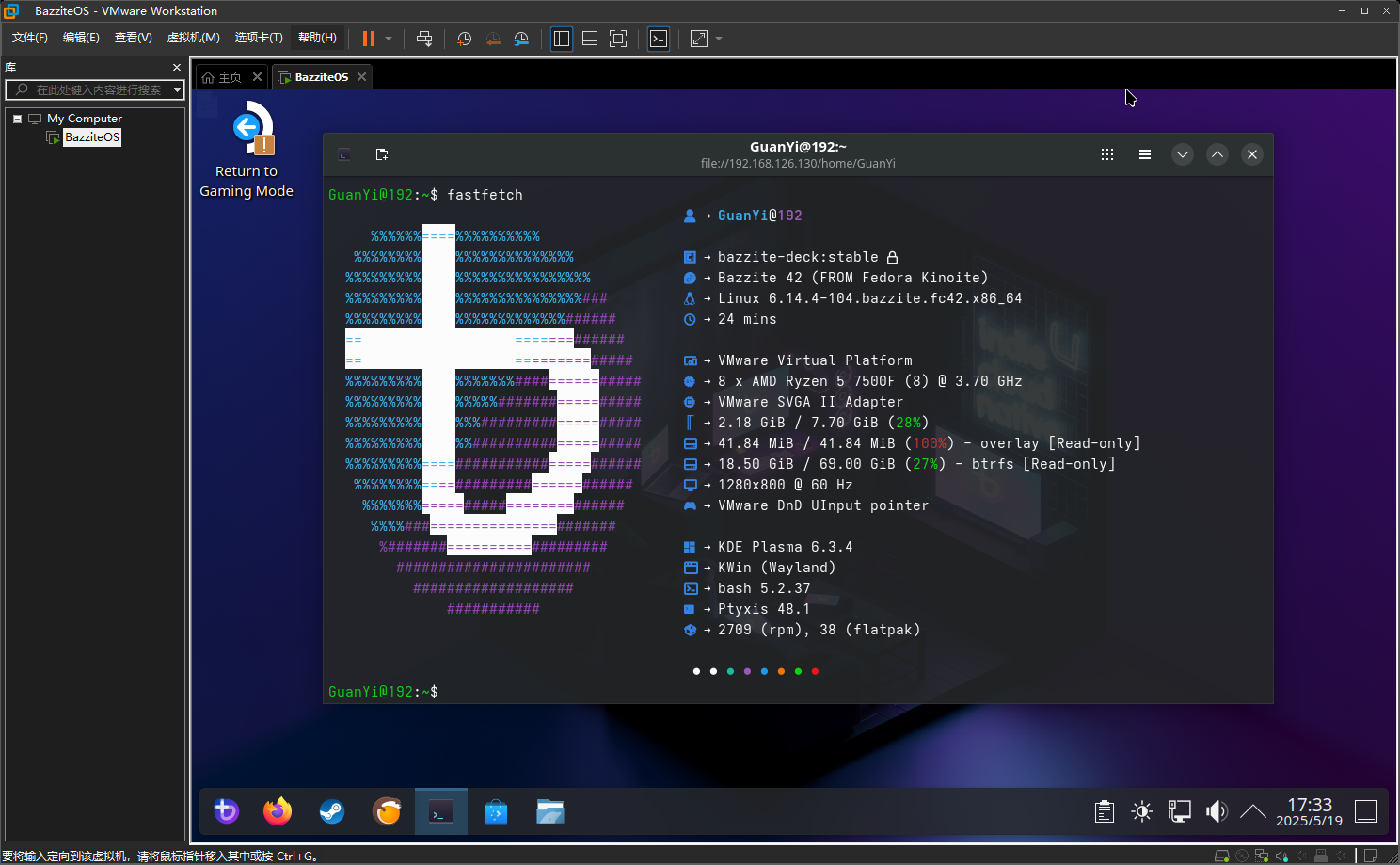Expand the power options dropdown arrow

tap(389, 39)
